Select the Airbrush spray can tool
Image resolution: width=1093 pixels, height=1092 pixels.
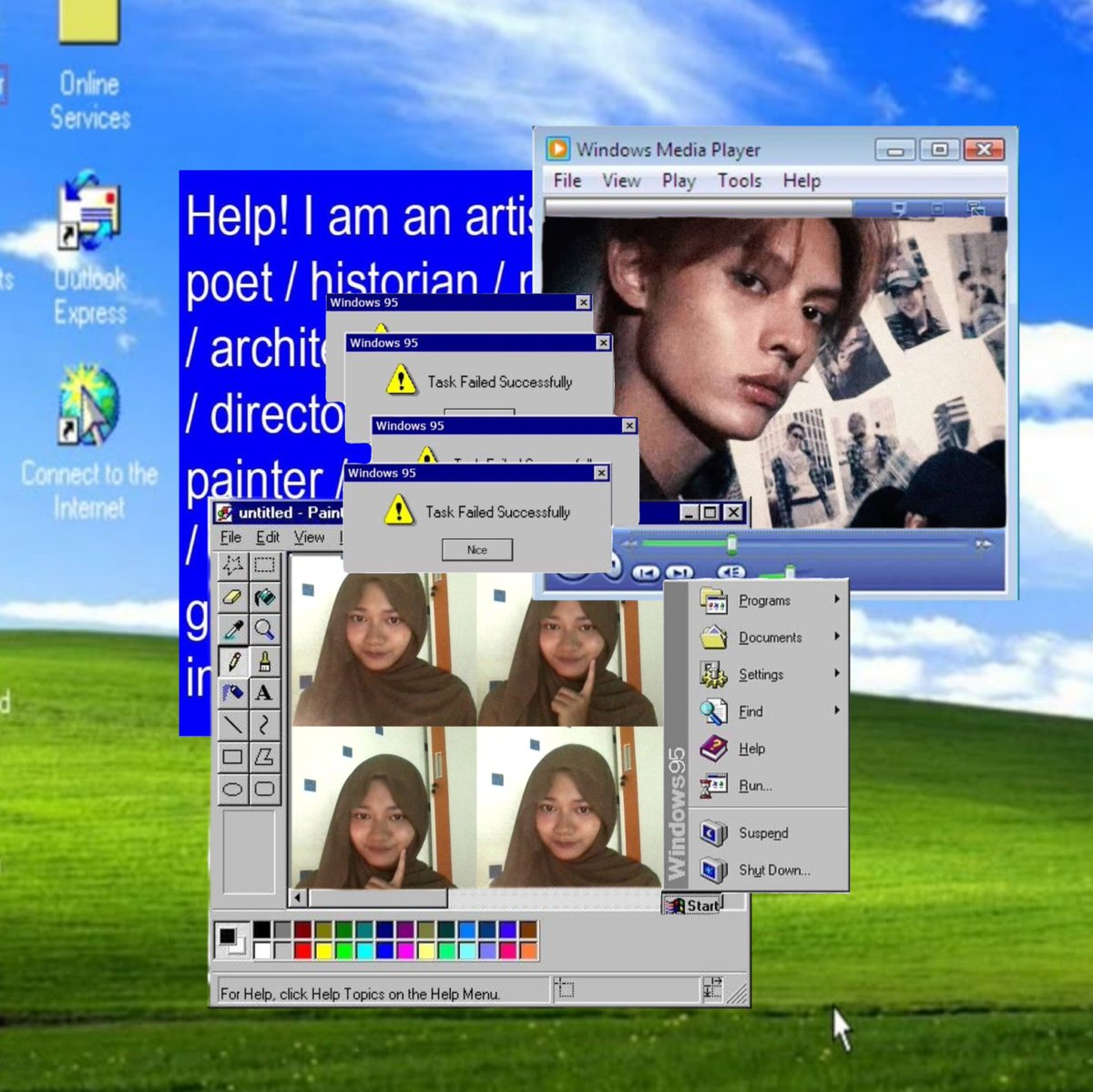233,693
